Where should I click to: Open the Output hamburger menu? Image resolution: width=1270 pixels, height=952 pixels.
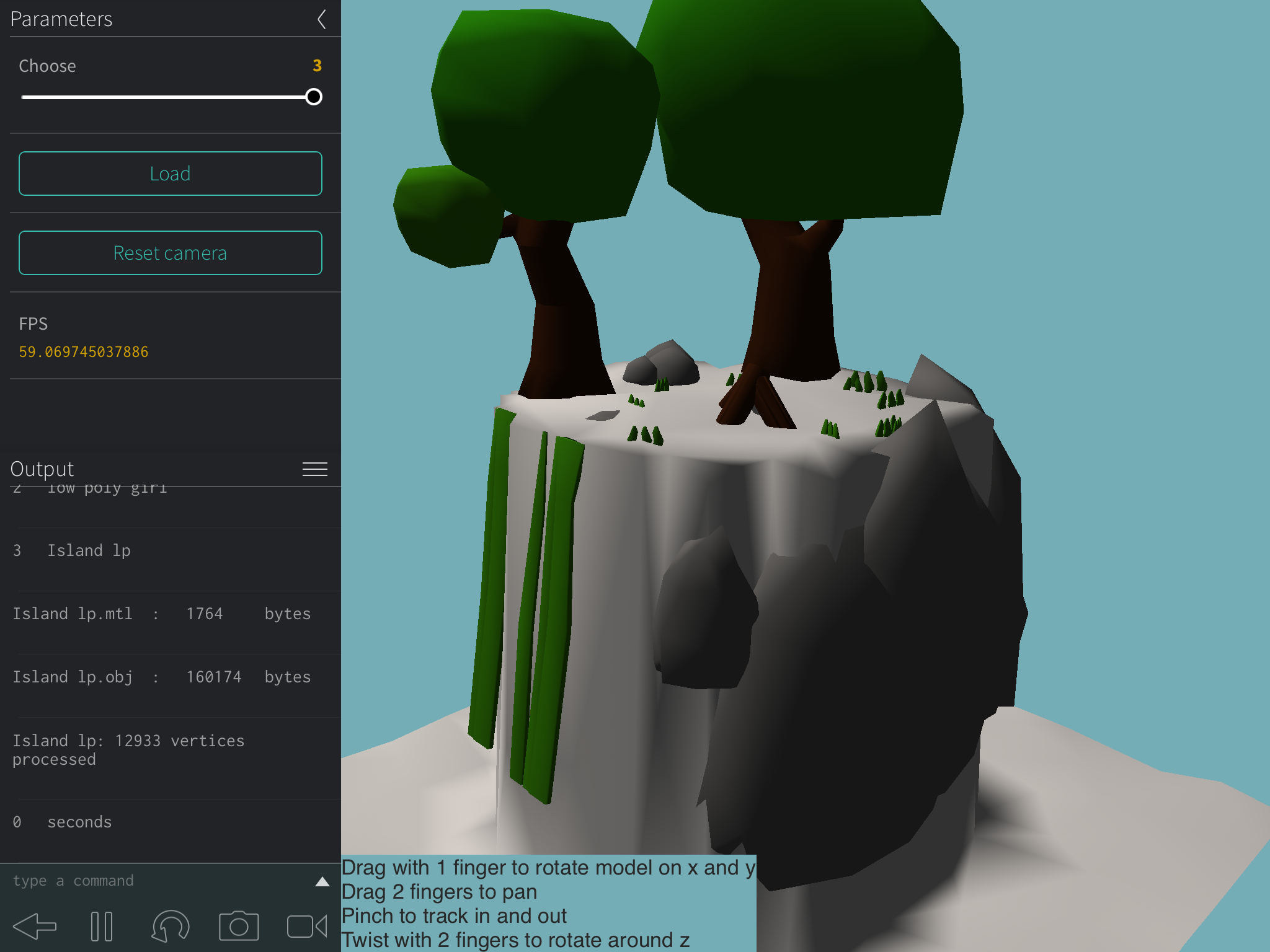click(314, 469)
